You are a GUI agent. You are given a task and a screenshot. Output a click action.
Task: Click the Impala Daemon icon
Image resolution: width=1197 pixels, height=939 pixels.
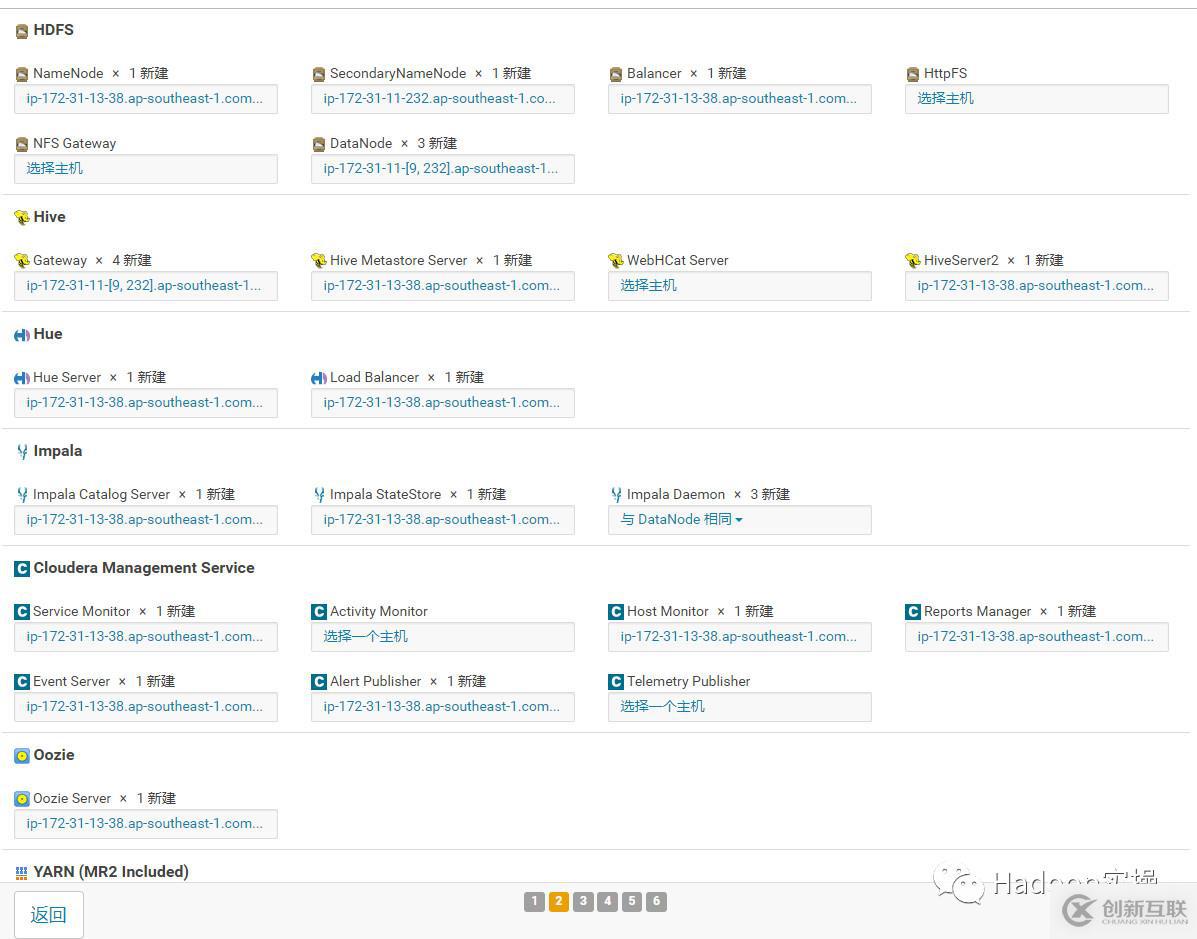point(616,495)
